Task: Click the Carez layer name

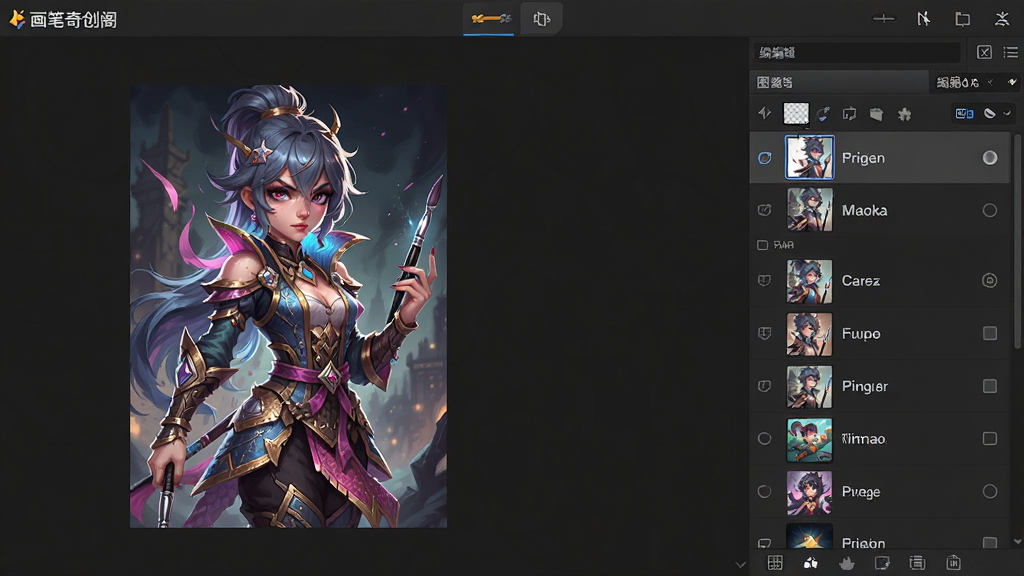Action: [x=861, y=281]
